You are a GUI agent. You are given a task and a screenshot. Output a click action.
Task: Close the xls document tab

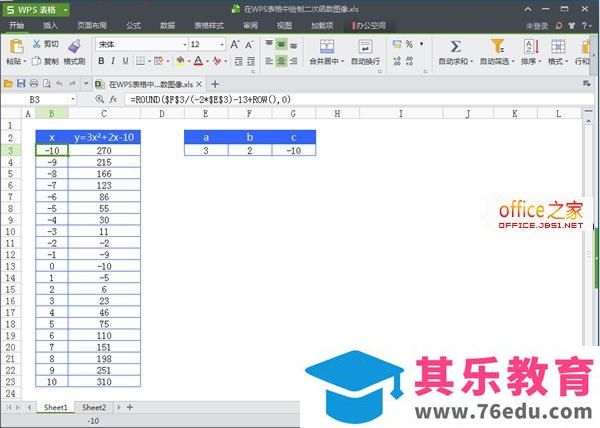(199, 84)
